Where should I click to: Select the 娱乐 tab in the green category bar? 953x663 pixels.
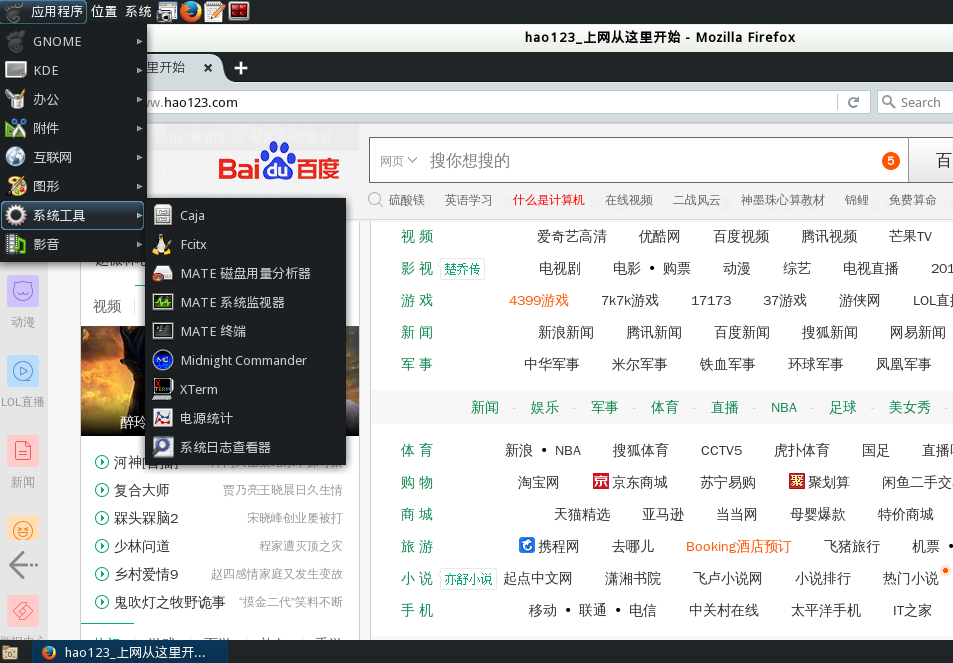click(x=545, y=407)
